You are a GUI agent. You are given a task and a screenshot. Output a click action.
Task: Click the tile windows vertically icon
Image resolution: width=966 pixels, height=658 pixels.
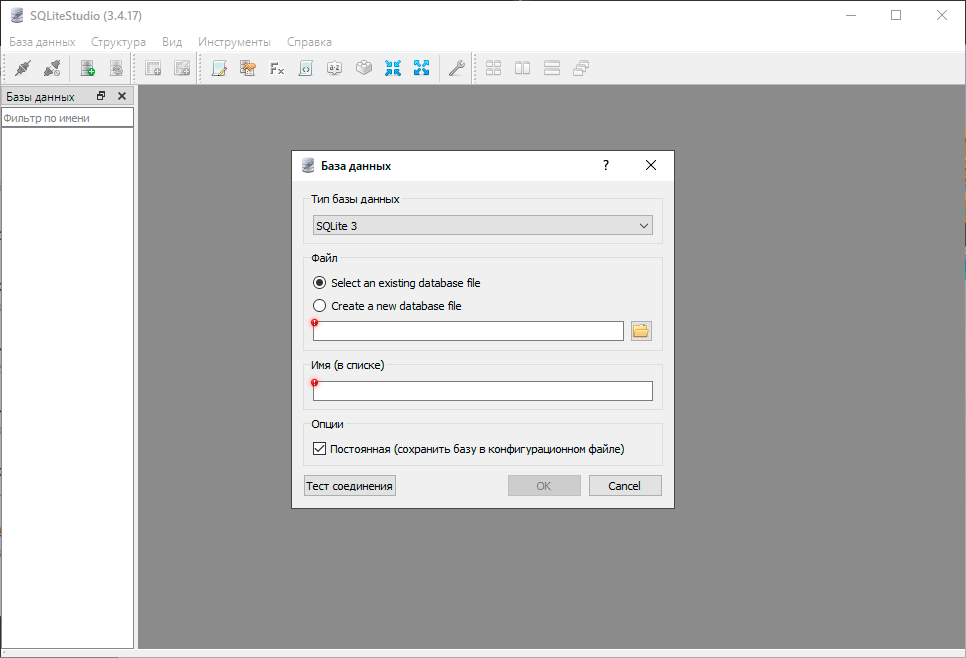(522, 68)
